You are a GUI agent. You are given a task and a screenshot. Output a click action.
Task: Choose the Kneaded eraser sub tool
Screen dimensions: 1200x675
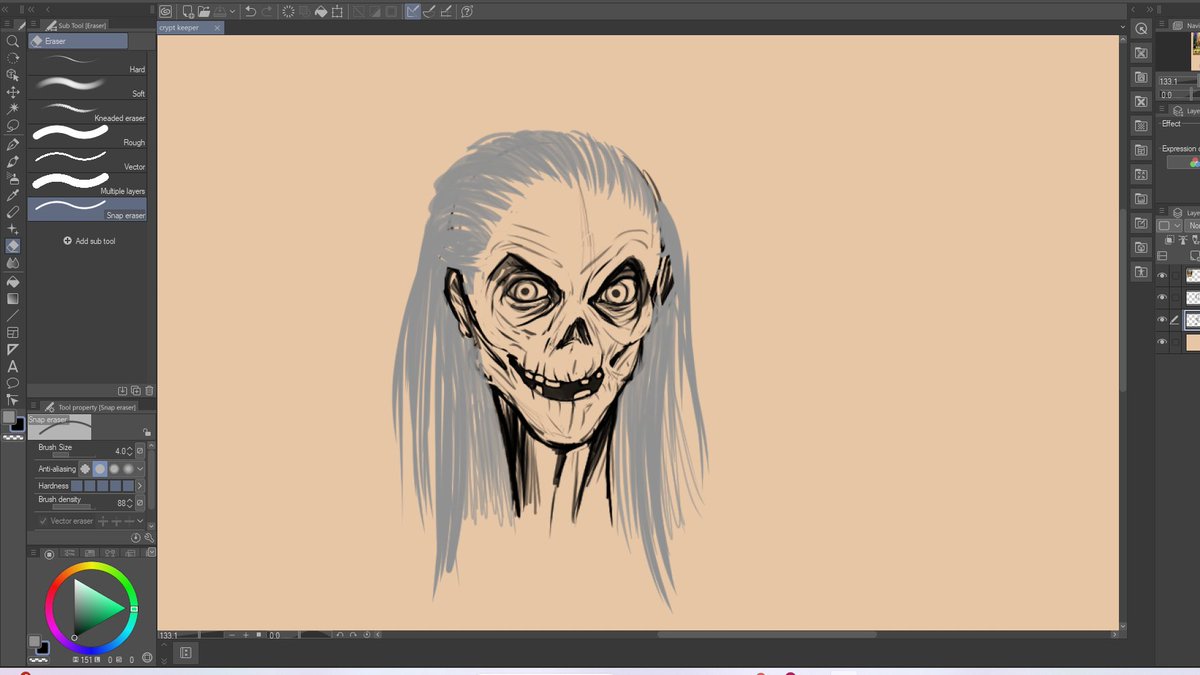point(88,112)
